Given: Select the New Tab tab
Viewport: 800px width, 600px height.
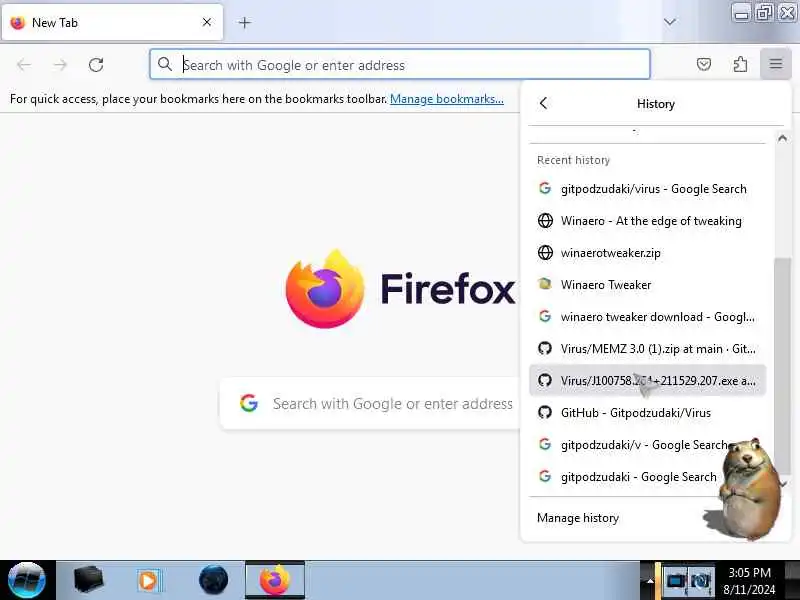Looking at the screenshot, I should coord(112,22).
